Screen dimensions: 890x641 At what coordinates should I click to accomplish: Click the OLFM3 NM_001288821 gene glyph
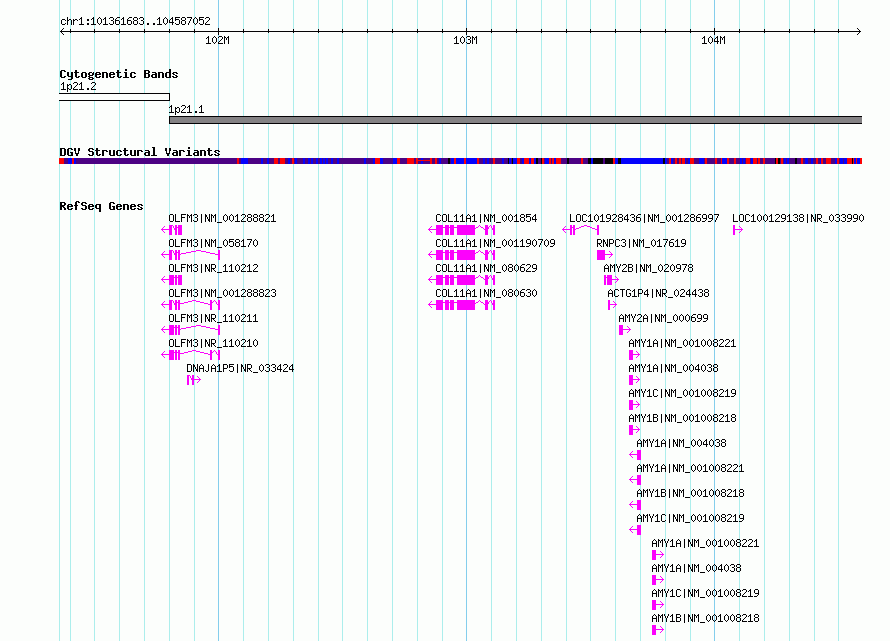click(172, 230)
